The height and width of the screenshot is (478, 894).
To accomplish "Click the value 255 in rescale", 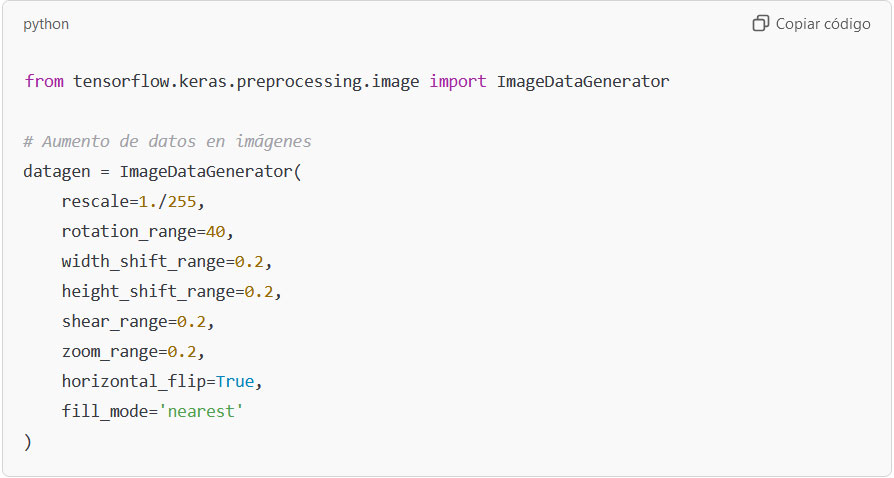I will click(x=182, y=201).
